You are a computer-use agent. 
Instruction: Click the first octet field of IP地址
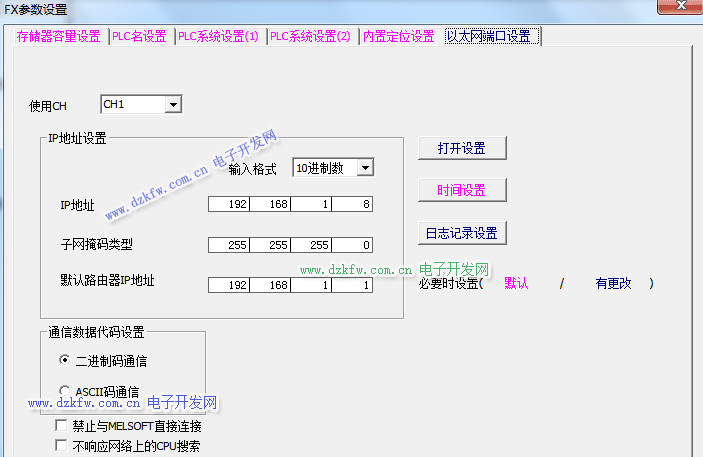(229, 205)
